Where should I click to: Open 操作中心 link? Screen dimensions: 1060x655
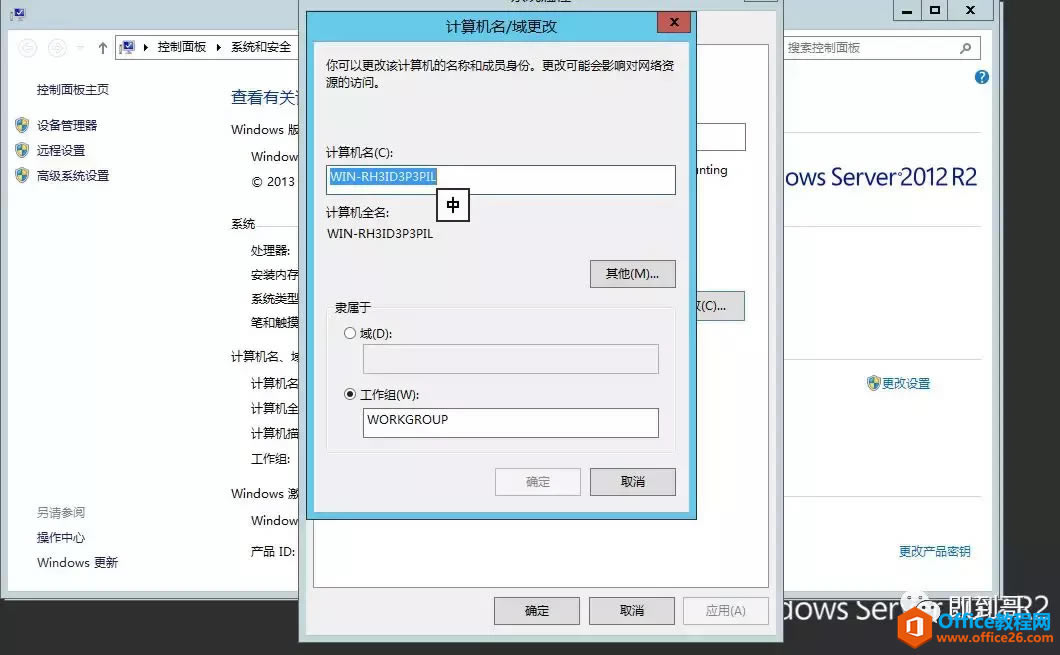pos(61,537)
